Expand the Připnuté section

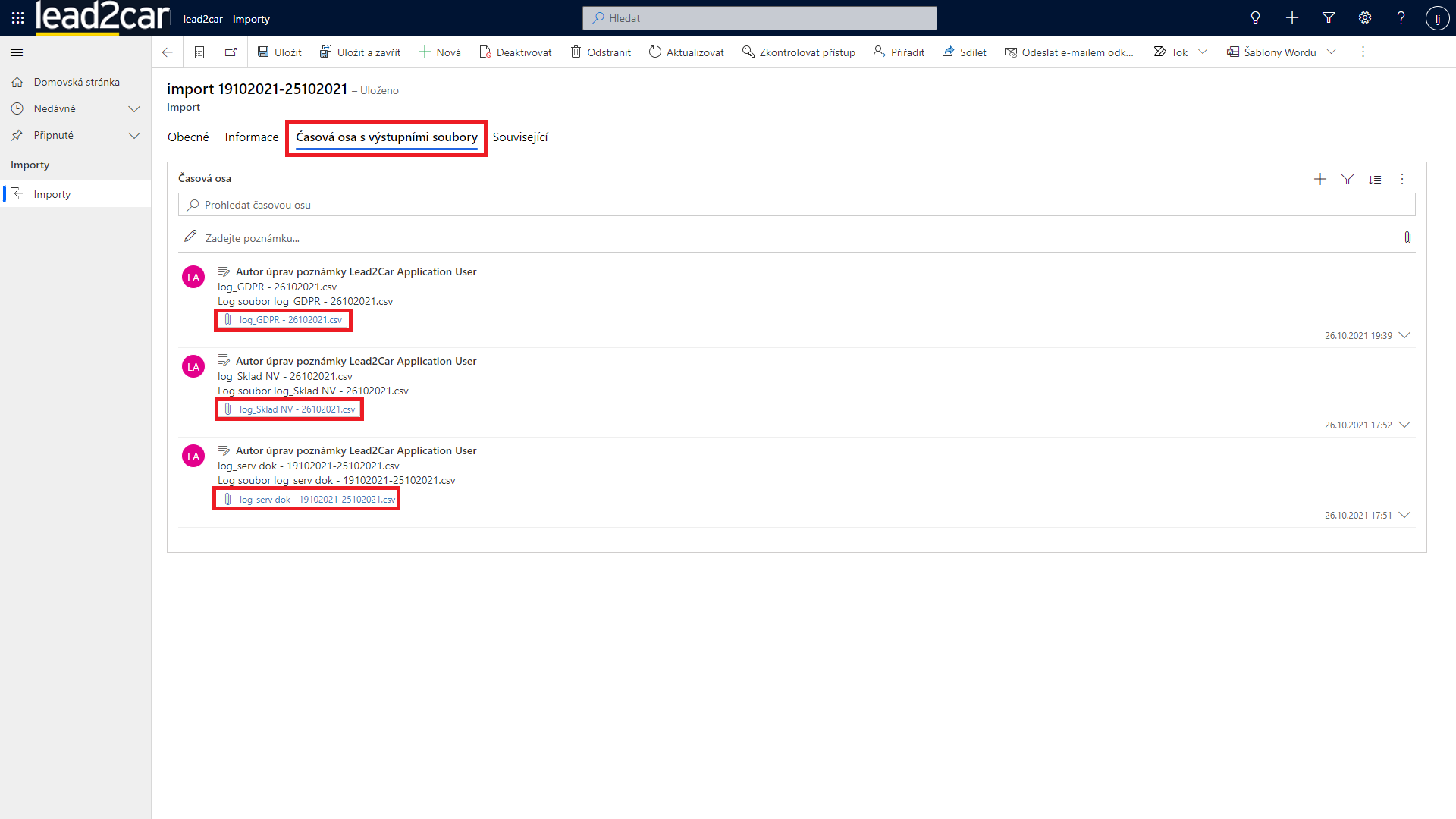coord(134,135)
